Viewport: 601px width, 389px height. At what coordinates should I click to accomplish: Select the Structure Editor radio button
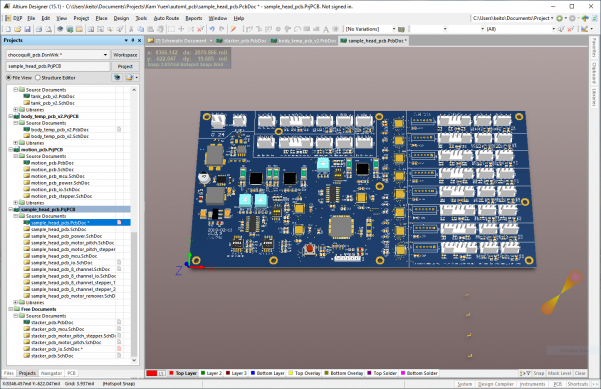38,77
